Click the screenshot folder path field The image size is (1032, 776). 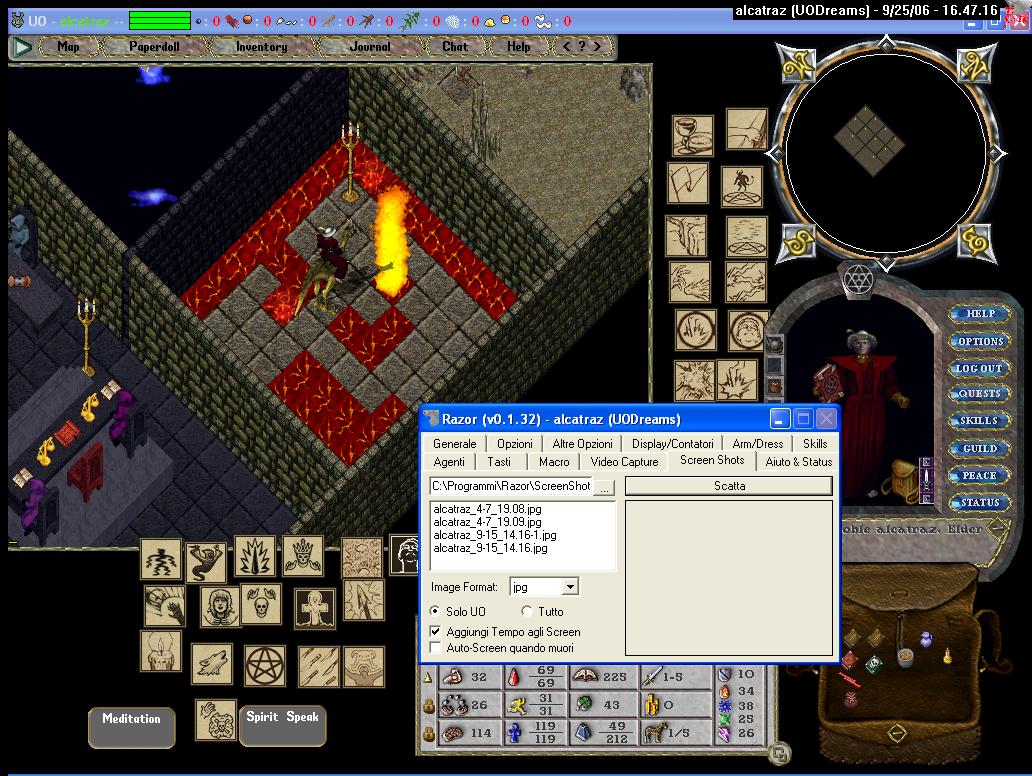(511, 486)
